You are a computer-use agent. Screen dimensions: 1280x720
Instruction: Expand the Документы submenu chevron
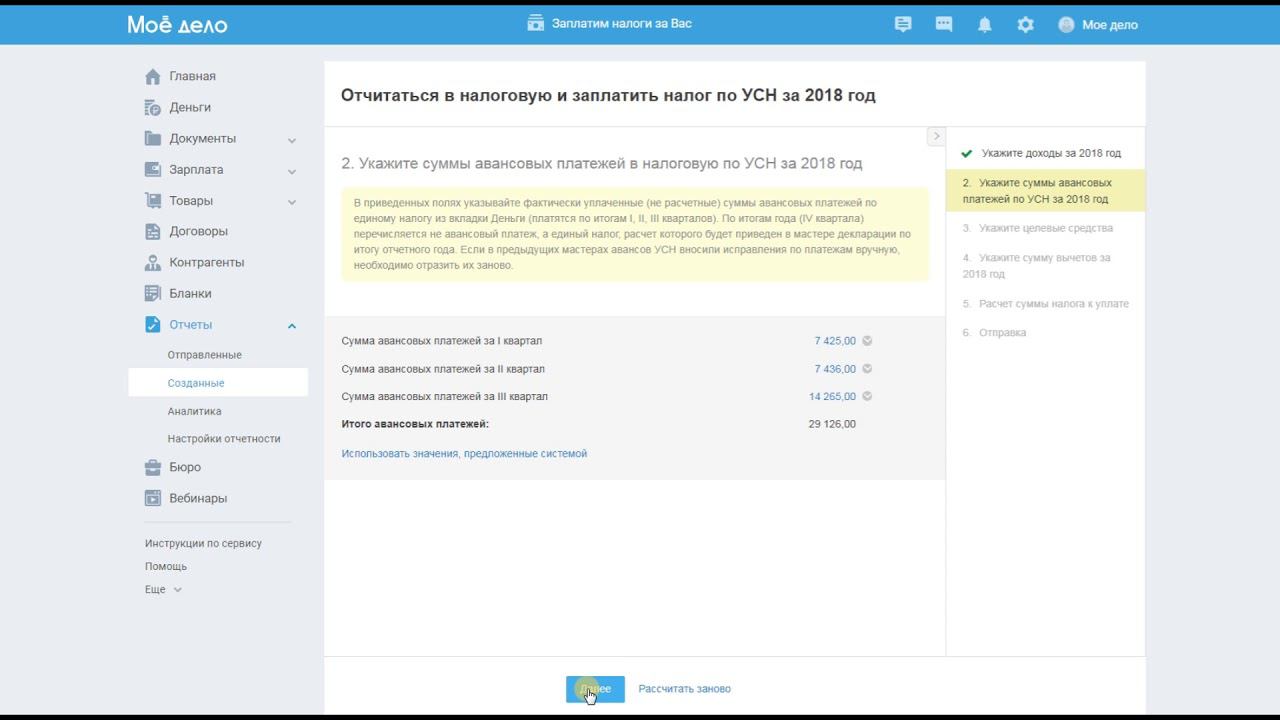(x=292, y=140)
